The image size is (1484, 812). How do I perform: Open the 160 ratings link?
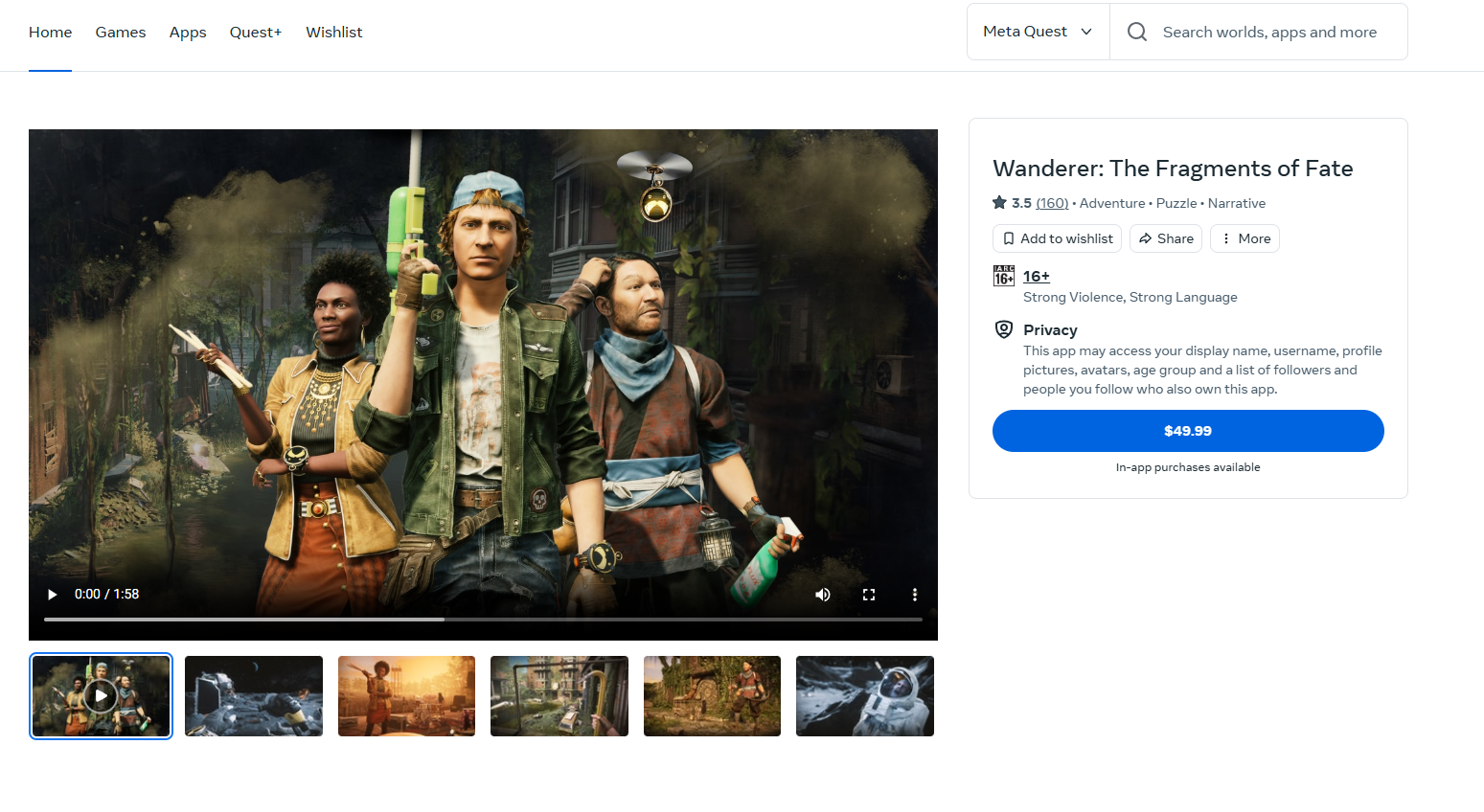coord(1052,203)
